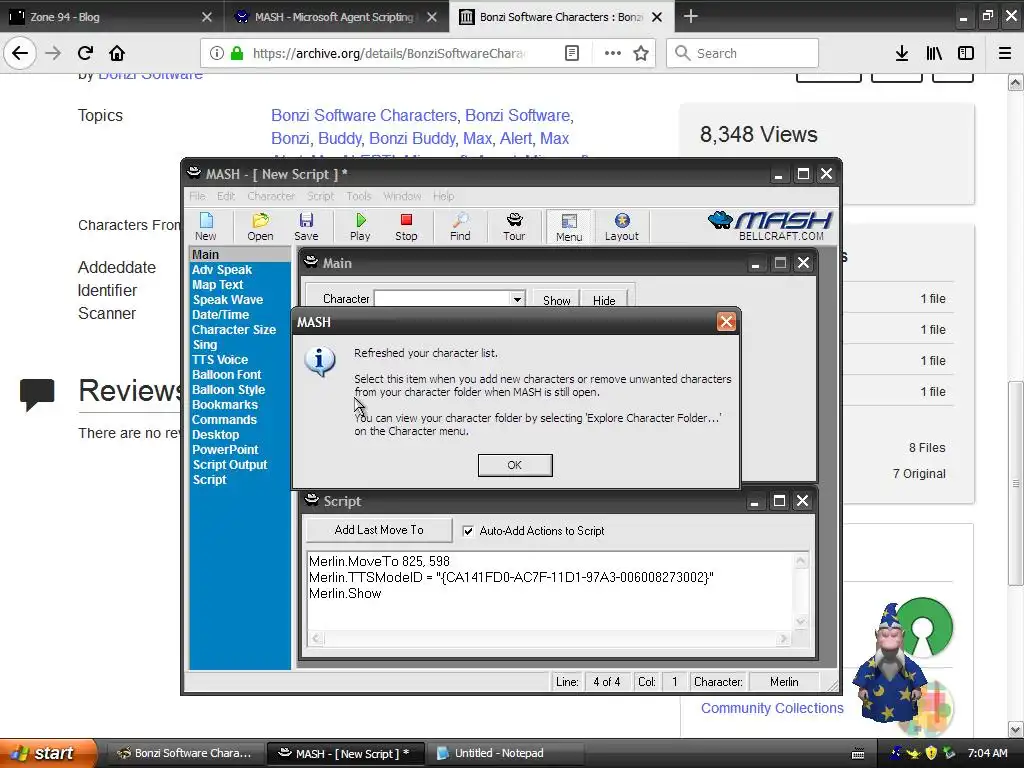This screenshot has height=768, width=1024.
Task: Save the script using the Save icon
Action: 306,227
